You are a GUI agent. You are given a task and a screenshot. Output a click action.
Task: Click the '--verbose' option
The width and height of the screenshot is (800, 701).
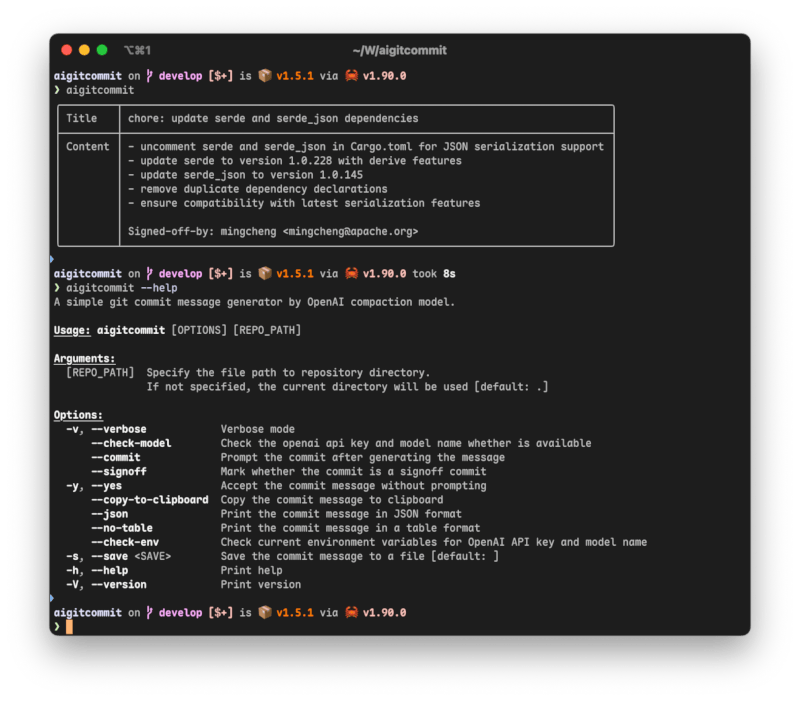(119, 429)
